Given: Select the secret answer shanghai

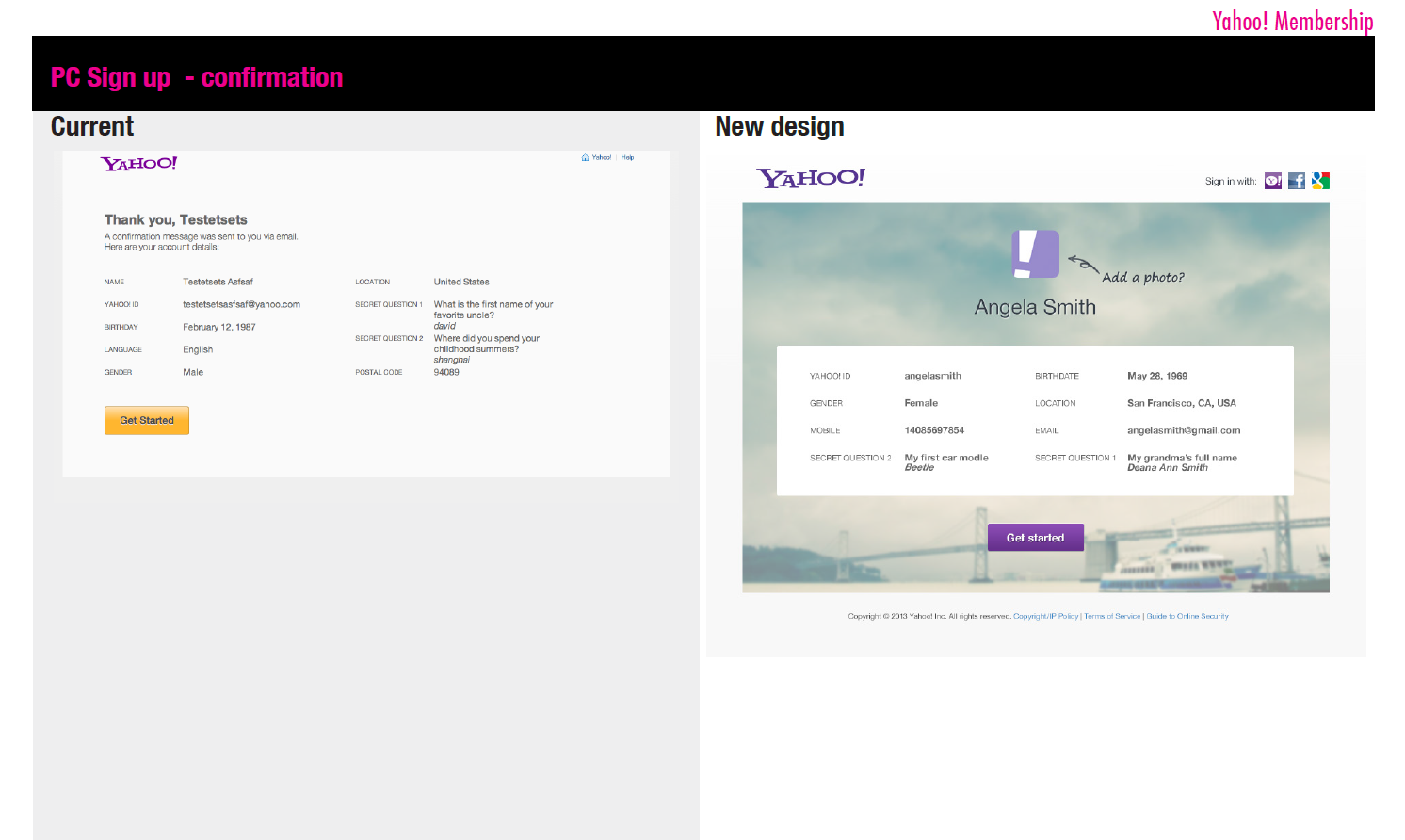Looking at the screenshot, I should pos(452,360).
